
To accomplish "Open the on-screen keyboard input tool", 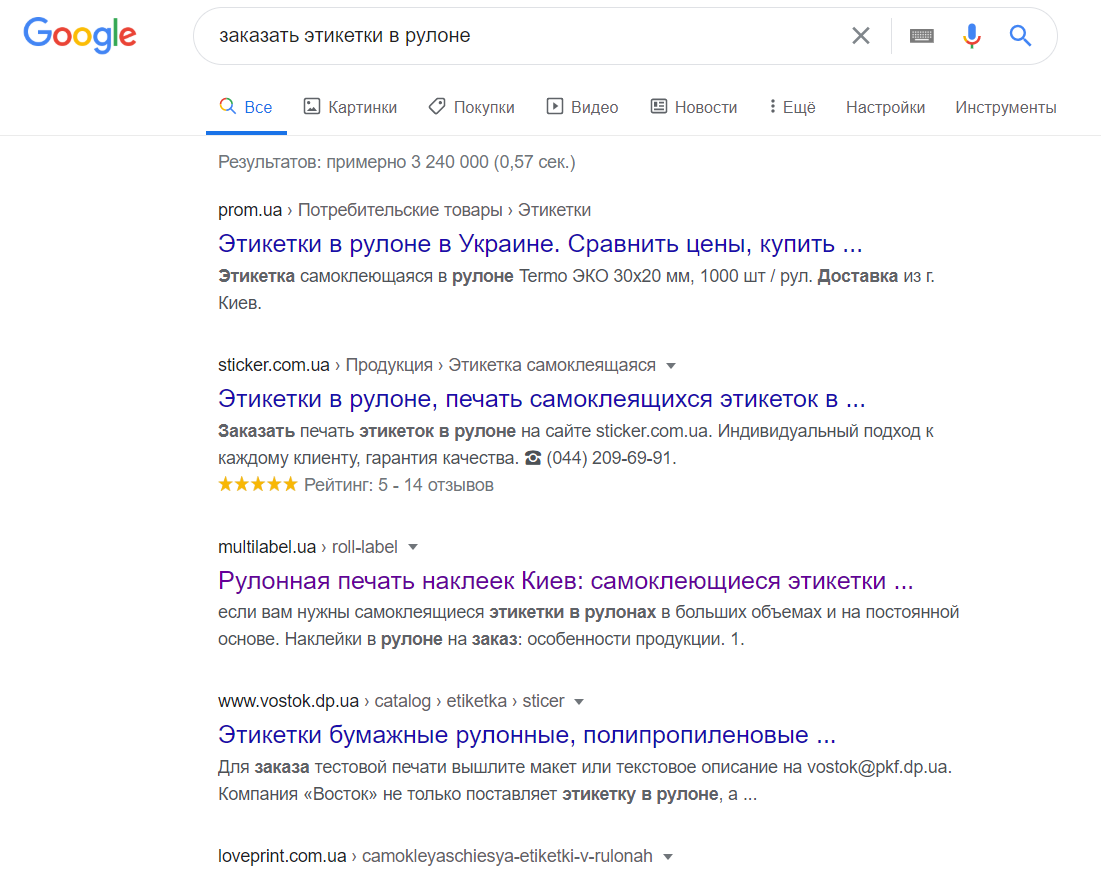I will (921, 36).
